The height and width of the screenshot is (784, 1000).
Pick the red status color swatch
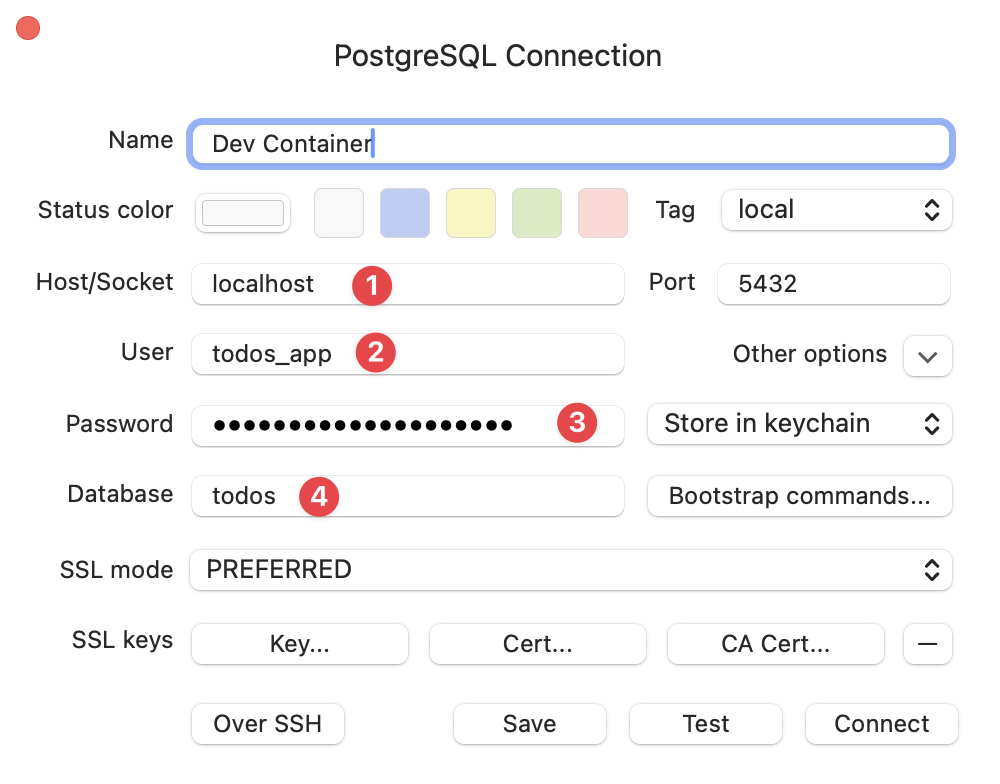pyautogui.click(x=603, y=213)
